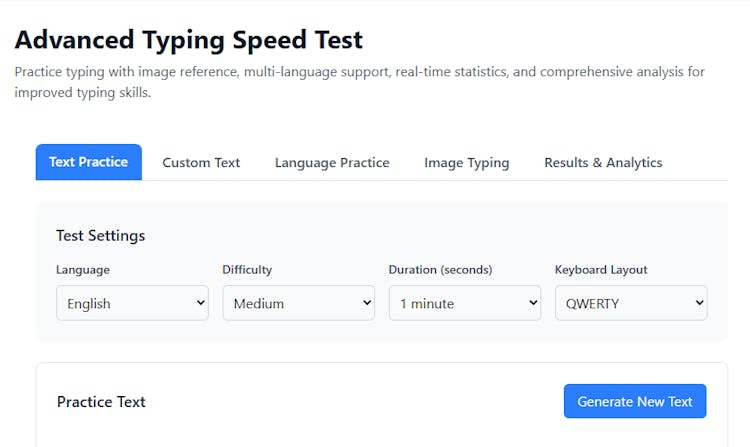This screenshot has width=750, height=447.
Task: Click the chevron arrow in the Duration select
Action: pos(530,303)
